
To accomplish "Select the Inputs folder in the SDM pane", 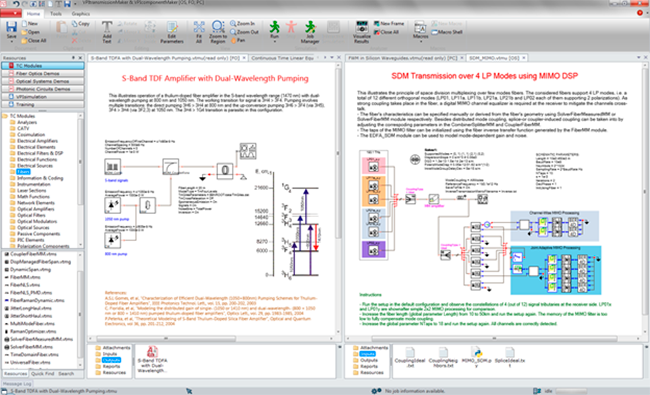I will 367,354.
